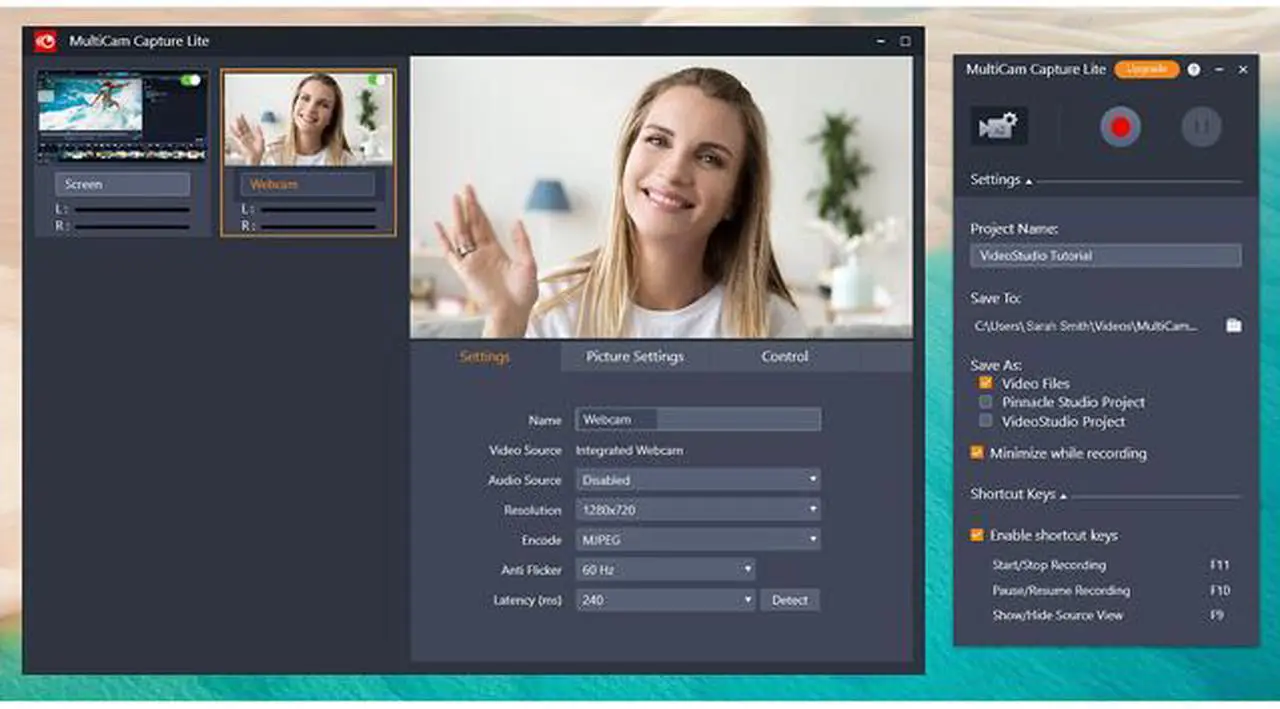
Task: Click the pause recording button
Action: pos(1201,127)
